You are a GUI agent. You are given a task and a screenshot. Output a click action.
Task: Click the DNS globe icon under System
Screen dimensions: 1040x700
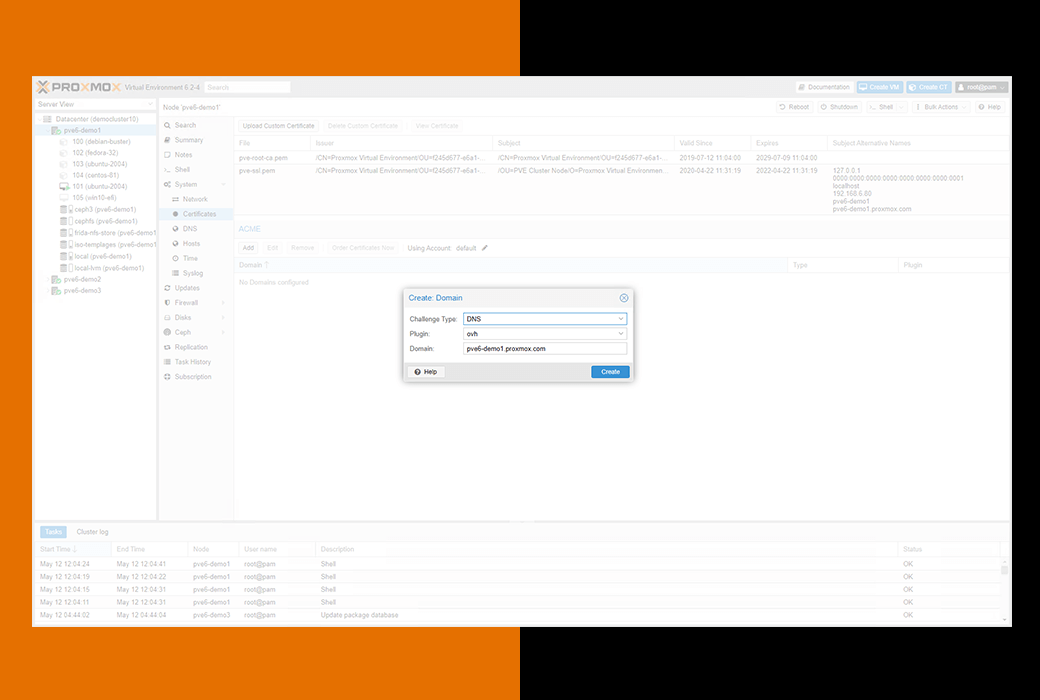[x=176, y=229]
